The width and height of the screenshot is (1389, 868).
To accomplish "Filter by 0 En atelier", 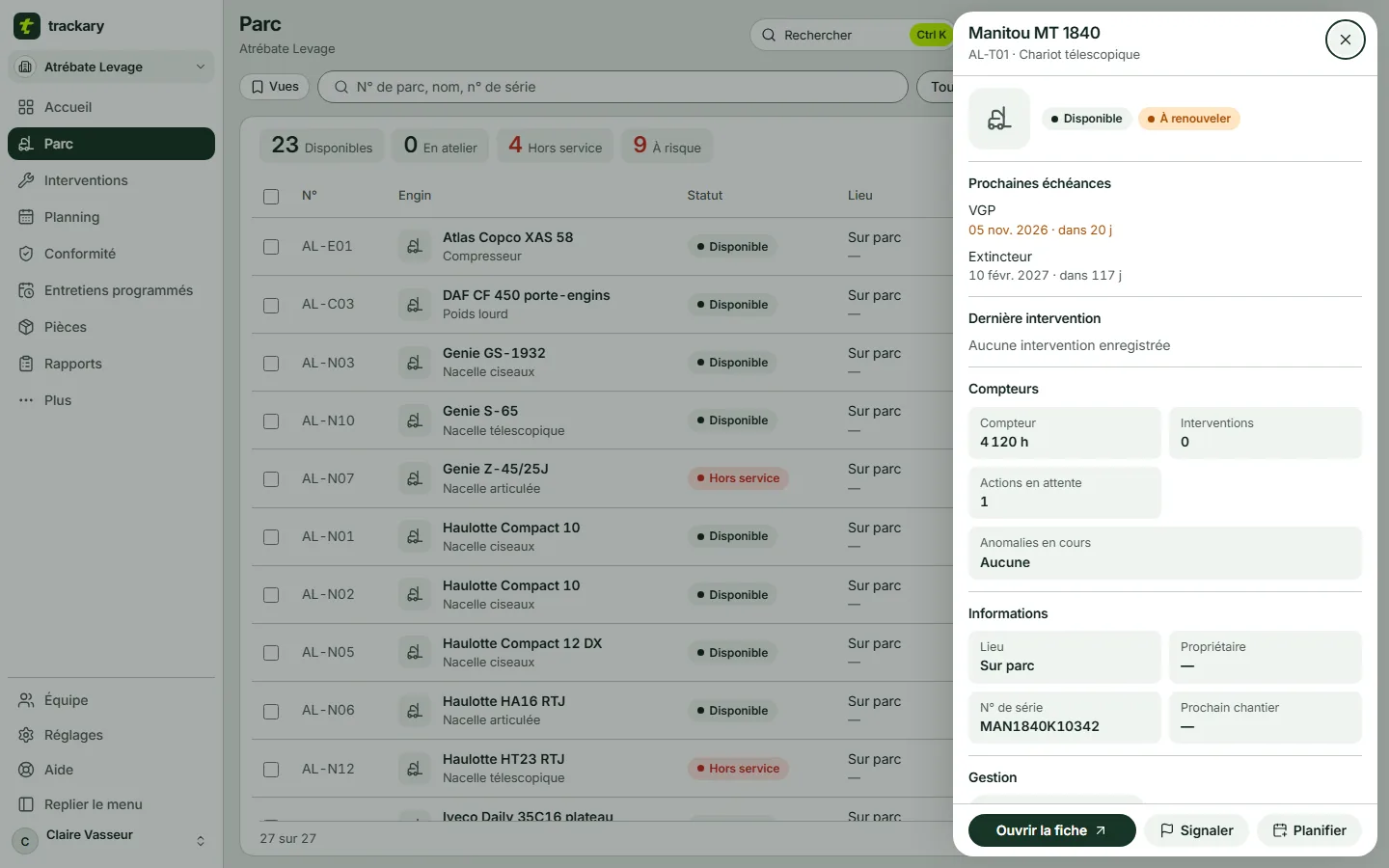I will [440, 146].
